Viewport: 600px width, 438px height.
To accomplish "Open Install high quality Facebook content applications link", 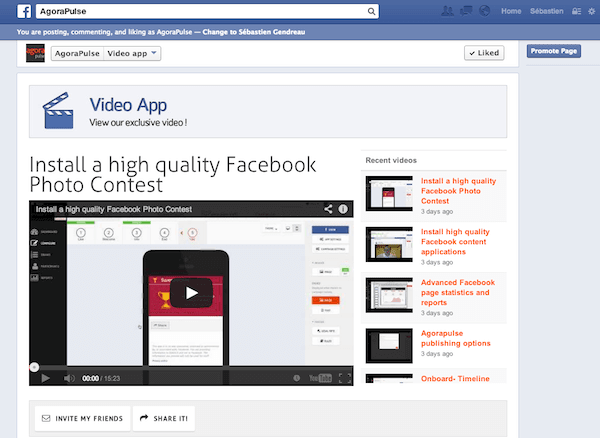I will pyautogui.click(x=455, y=242).
